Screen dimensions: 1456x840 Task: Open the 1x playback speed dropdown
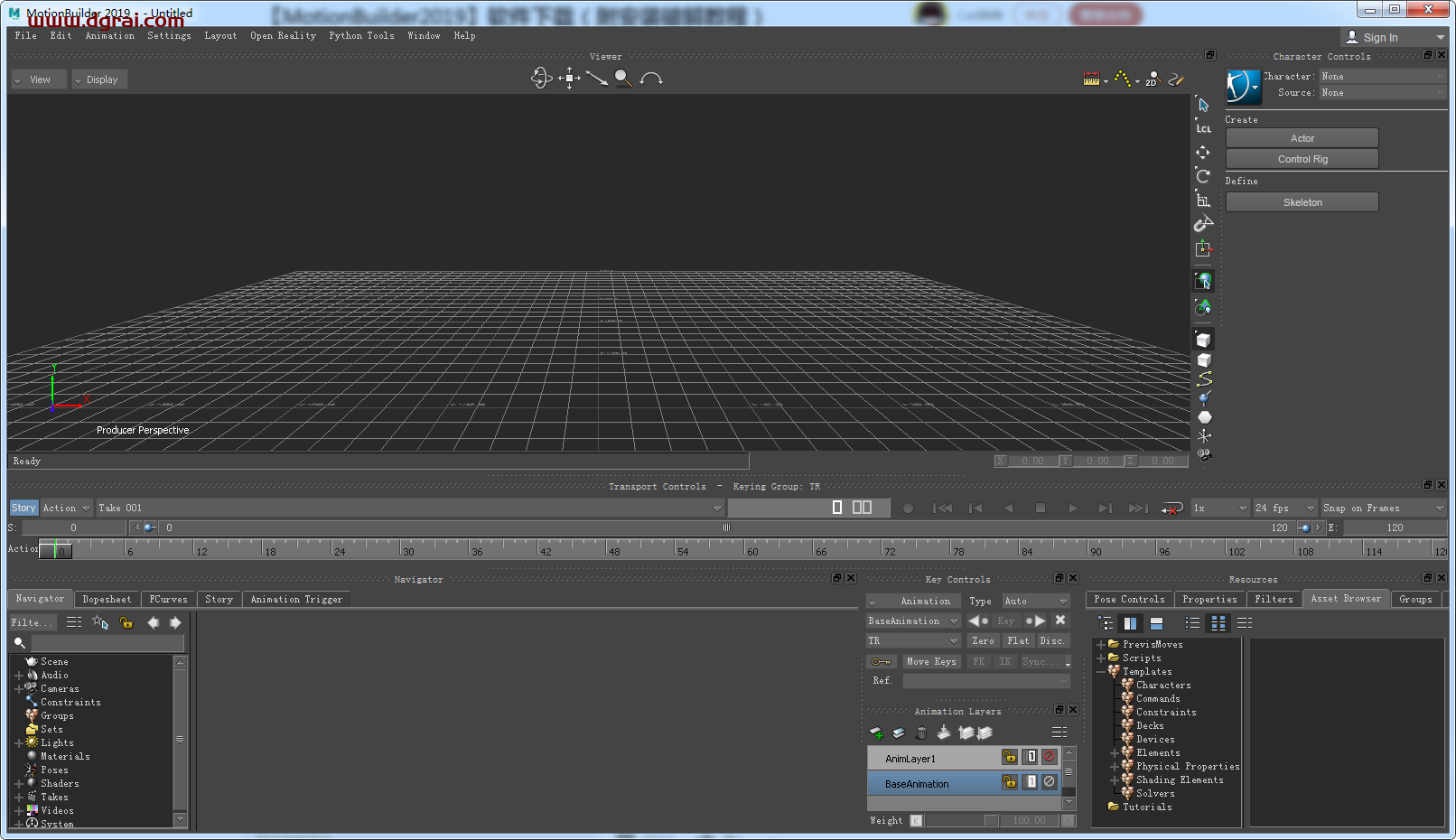(1219, 509)
